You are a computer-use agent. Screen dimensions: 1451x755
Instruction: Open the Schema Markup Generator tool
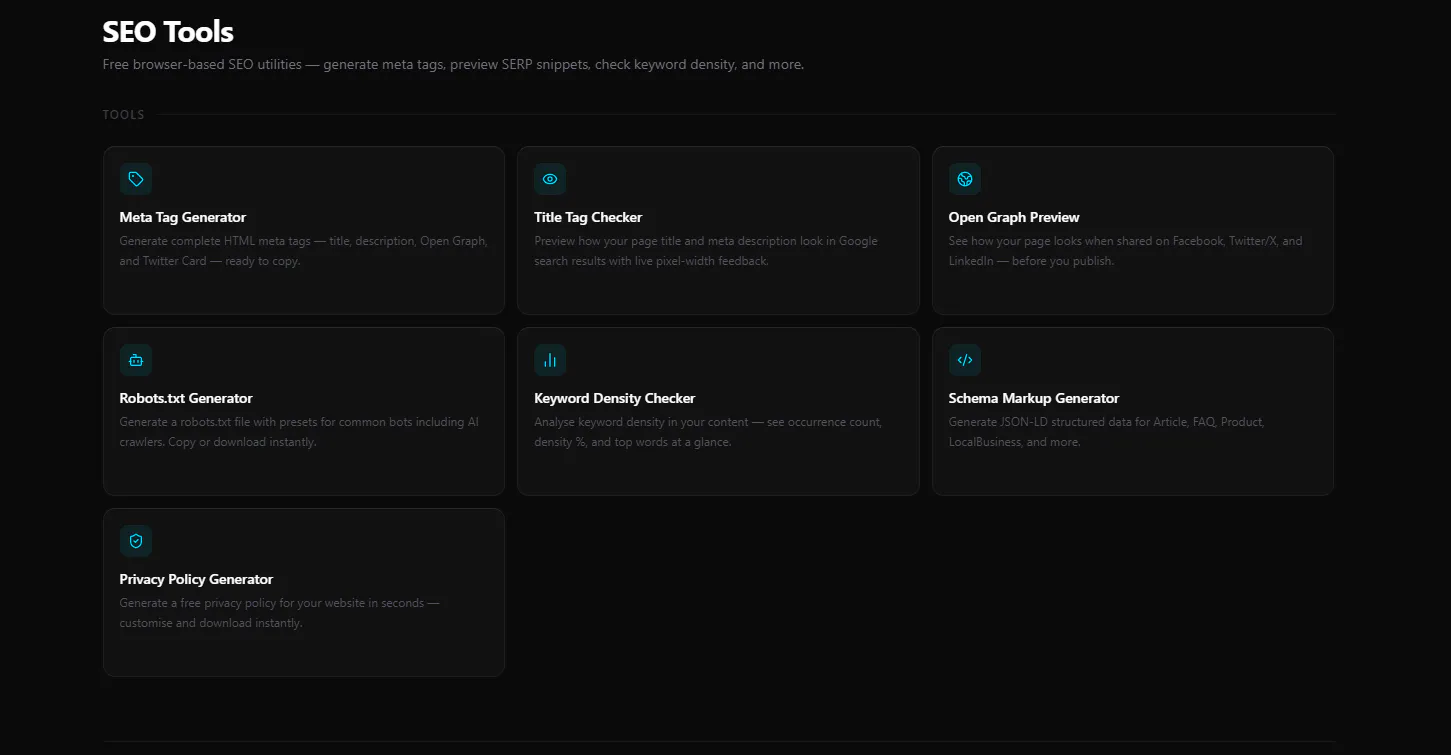click(1133, 411)
